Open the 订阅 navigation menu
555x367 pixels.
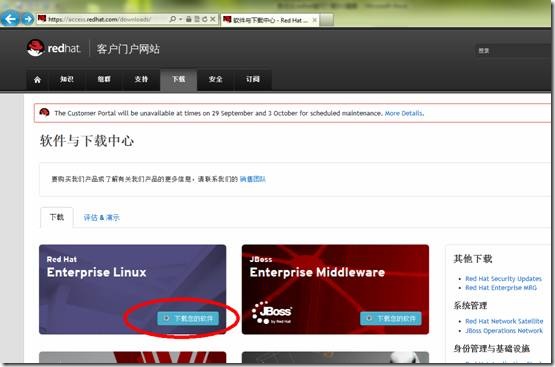(x=253, y=80)
